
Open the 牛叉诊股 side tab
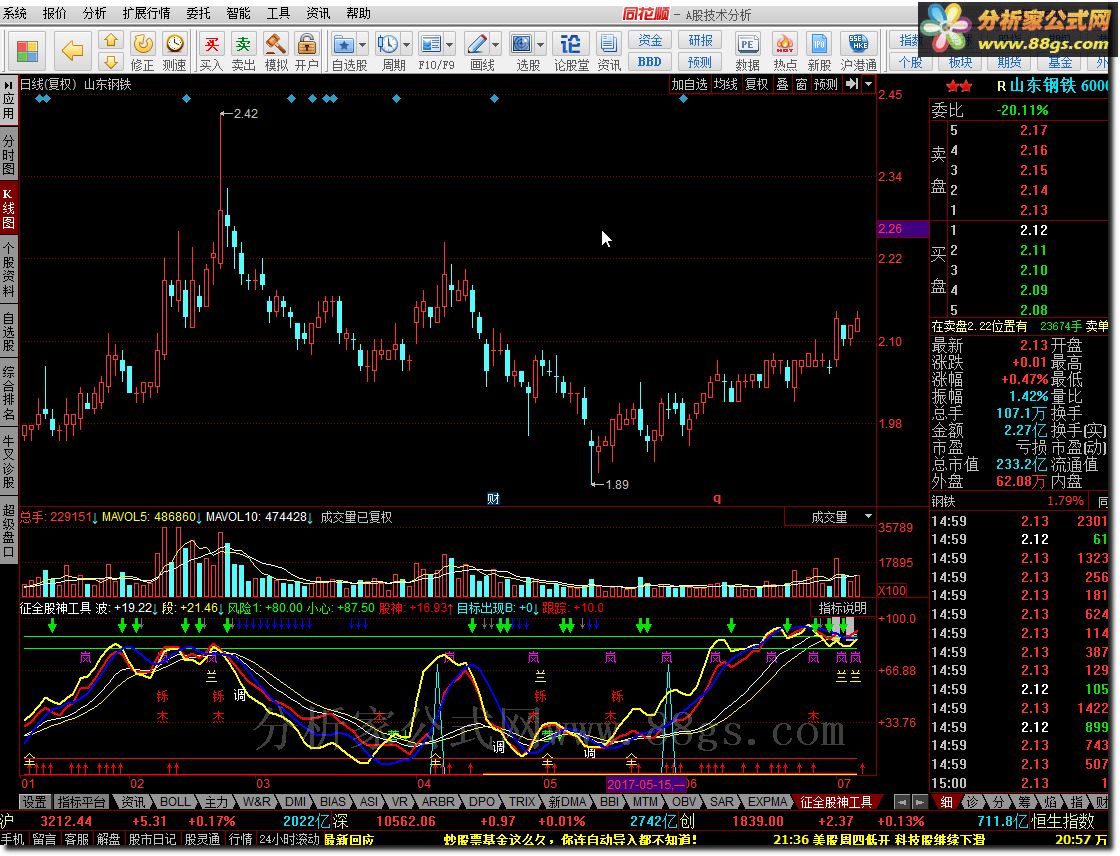click(9, 460)
